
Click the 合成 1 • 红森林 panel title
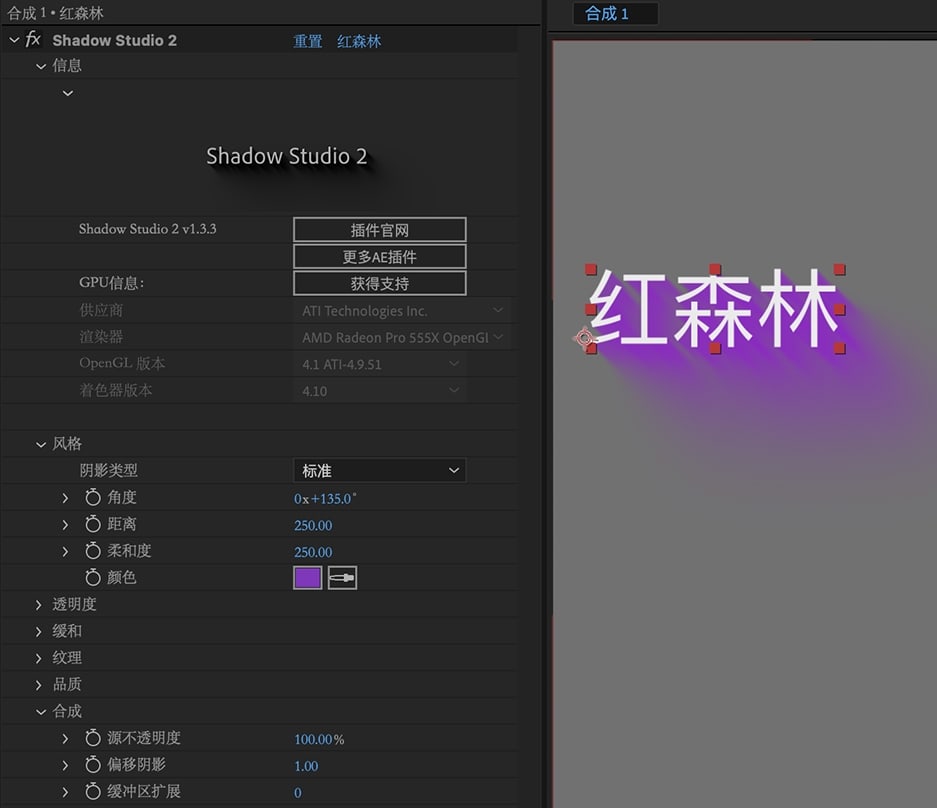(x=55, y=13)
